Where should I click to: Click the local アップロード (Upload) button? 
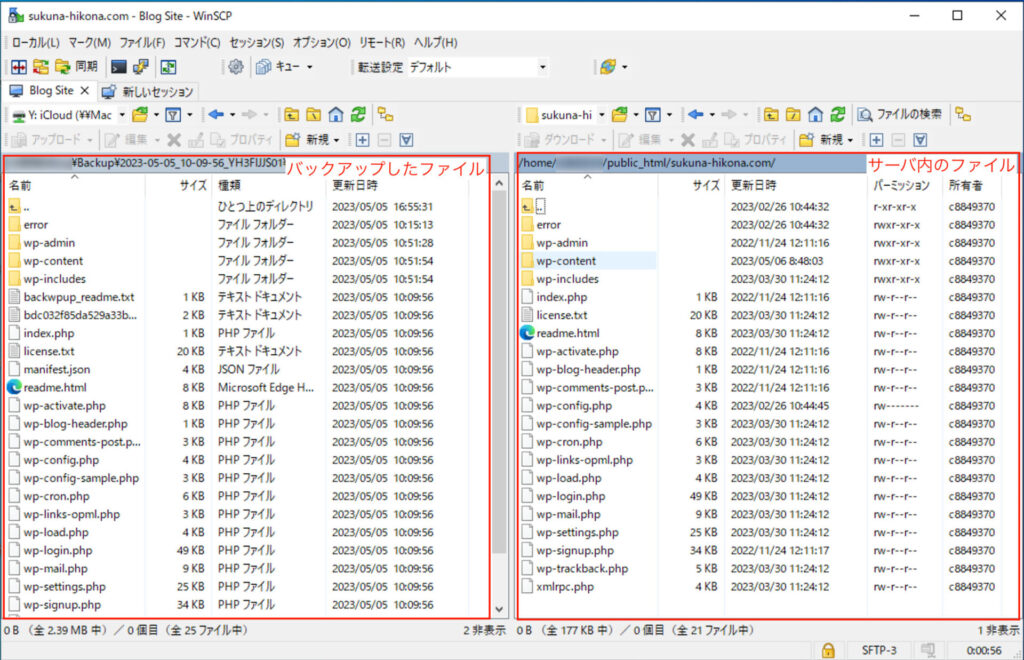[x=48, y=140]
